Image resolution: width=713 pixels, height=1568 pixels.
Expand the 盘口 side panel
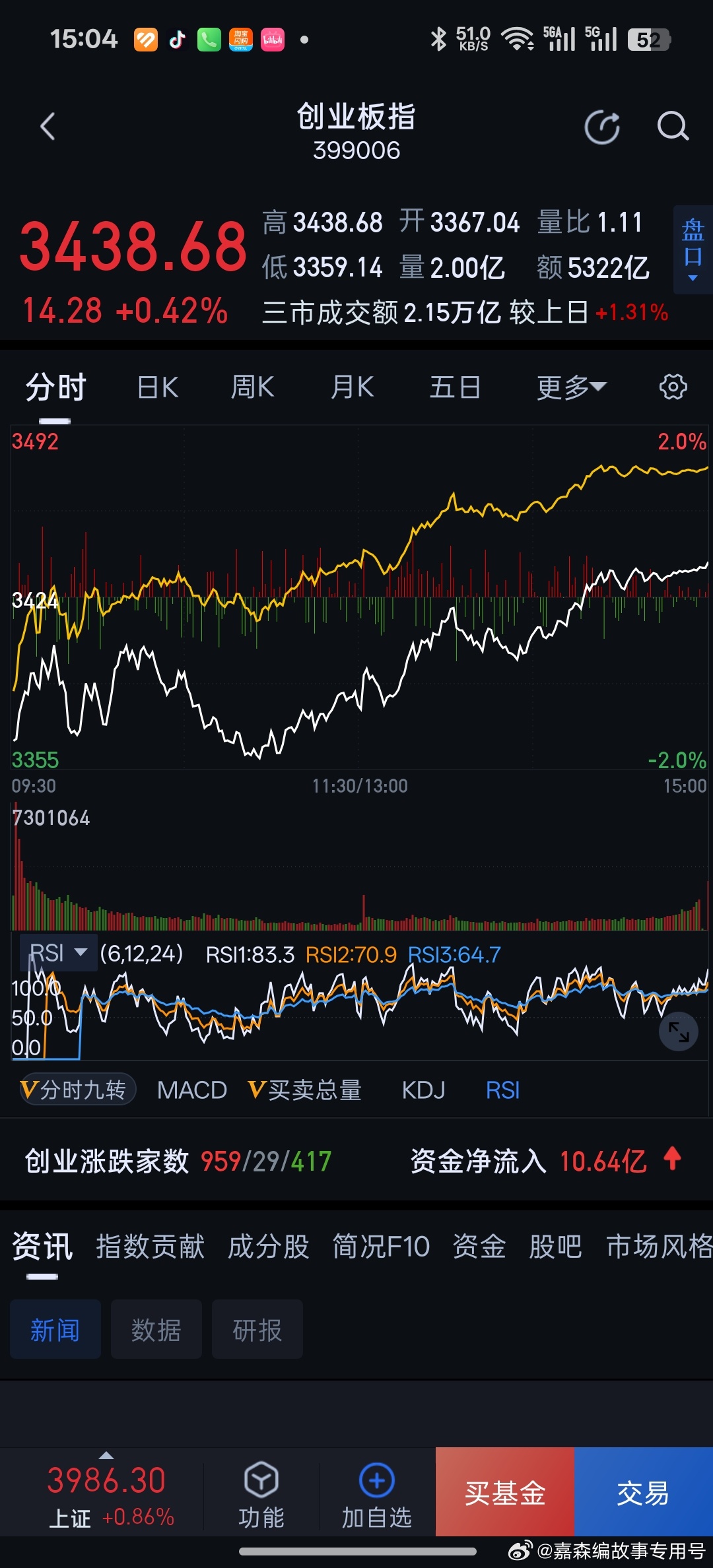pos(693,249)
